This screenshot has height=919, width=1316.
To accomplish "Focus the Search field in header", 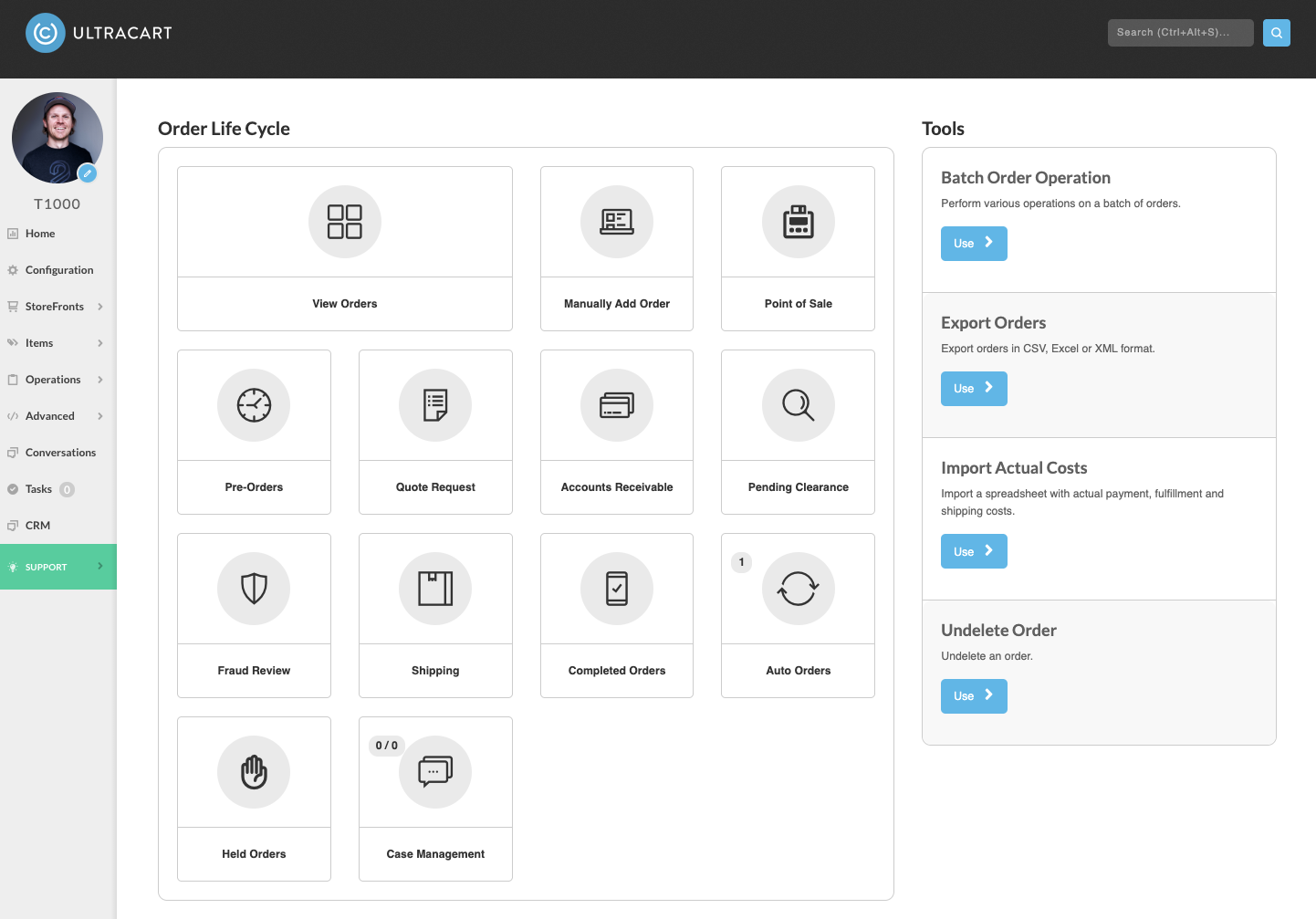I will 1181,33.
